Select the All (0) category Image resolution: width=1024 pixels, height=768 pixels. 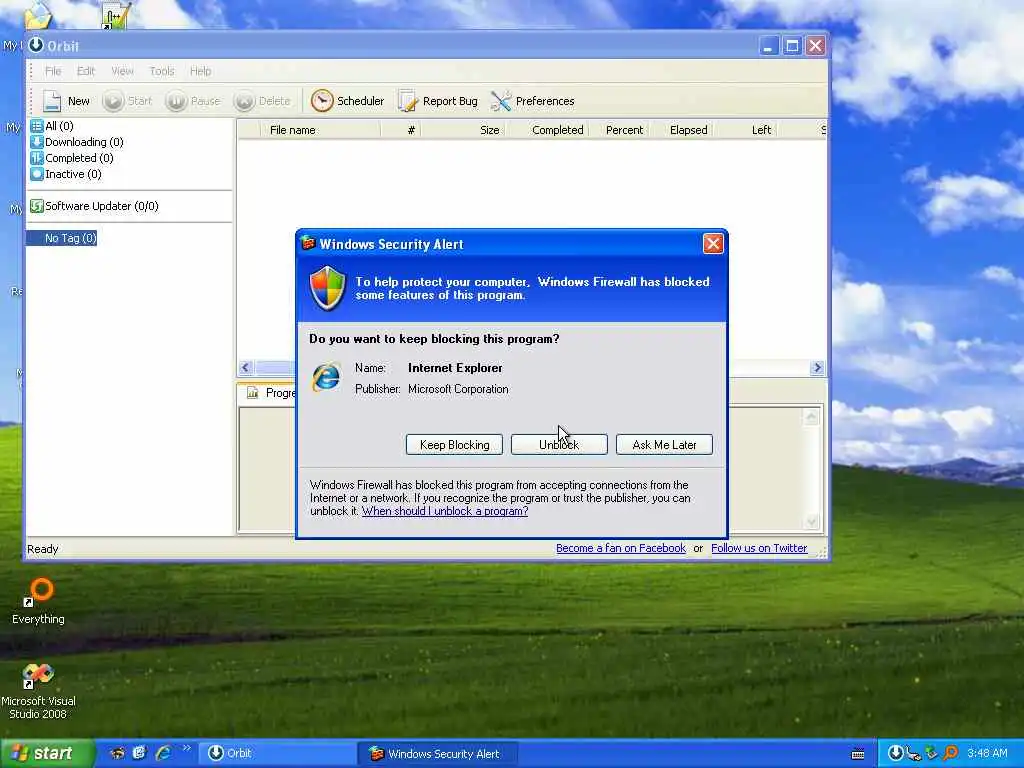point(52,126)
